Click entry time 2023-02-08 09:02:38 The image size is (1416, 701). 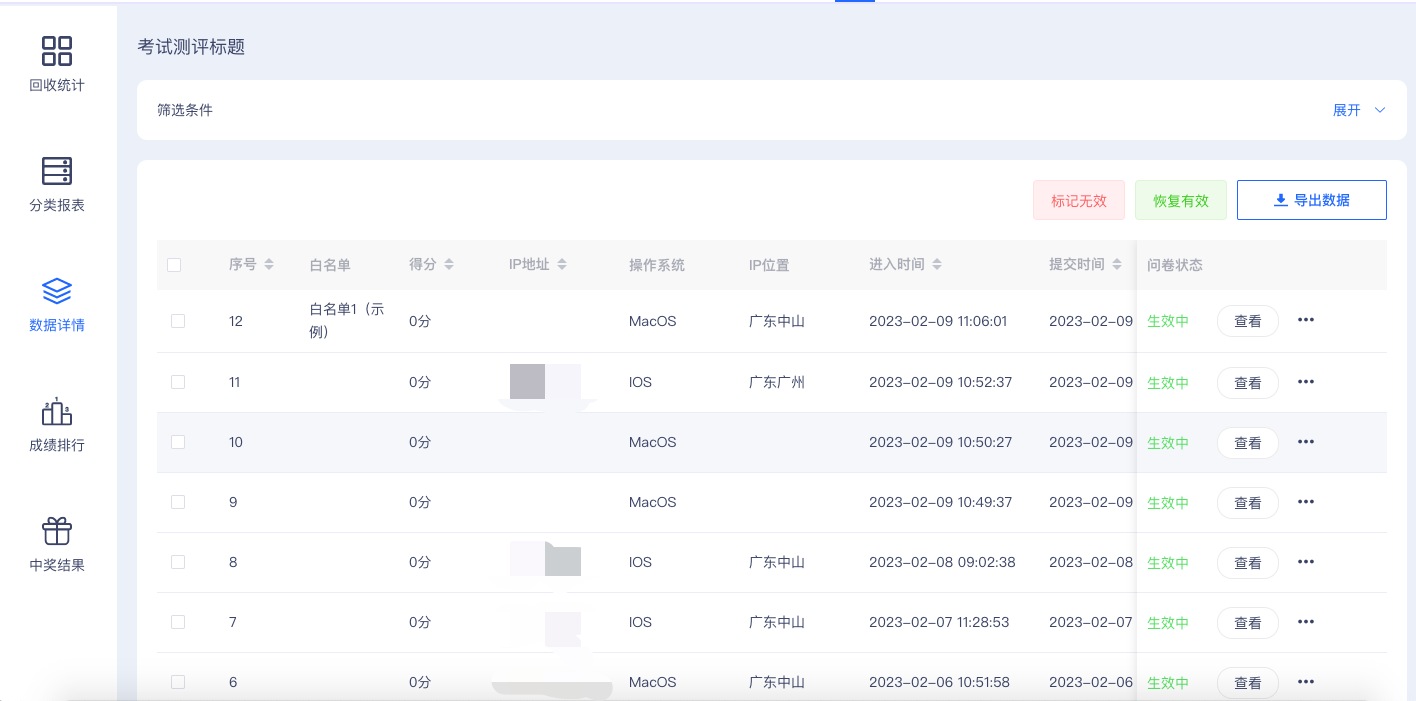(942, 562)
